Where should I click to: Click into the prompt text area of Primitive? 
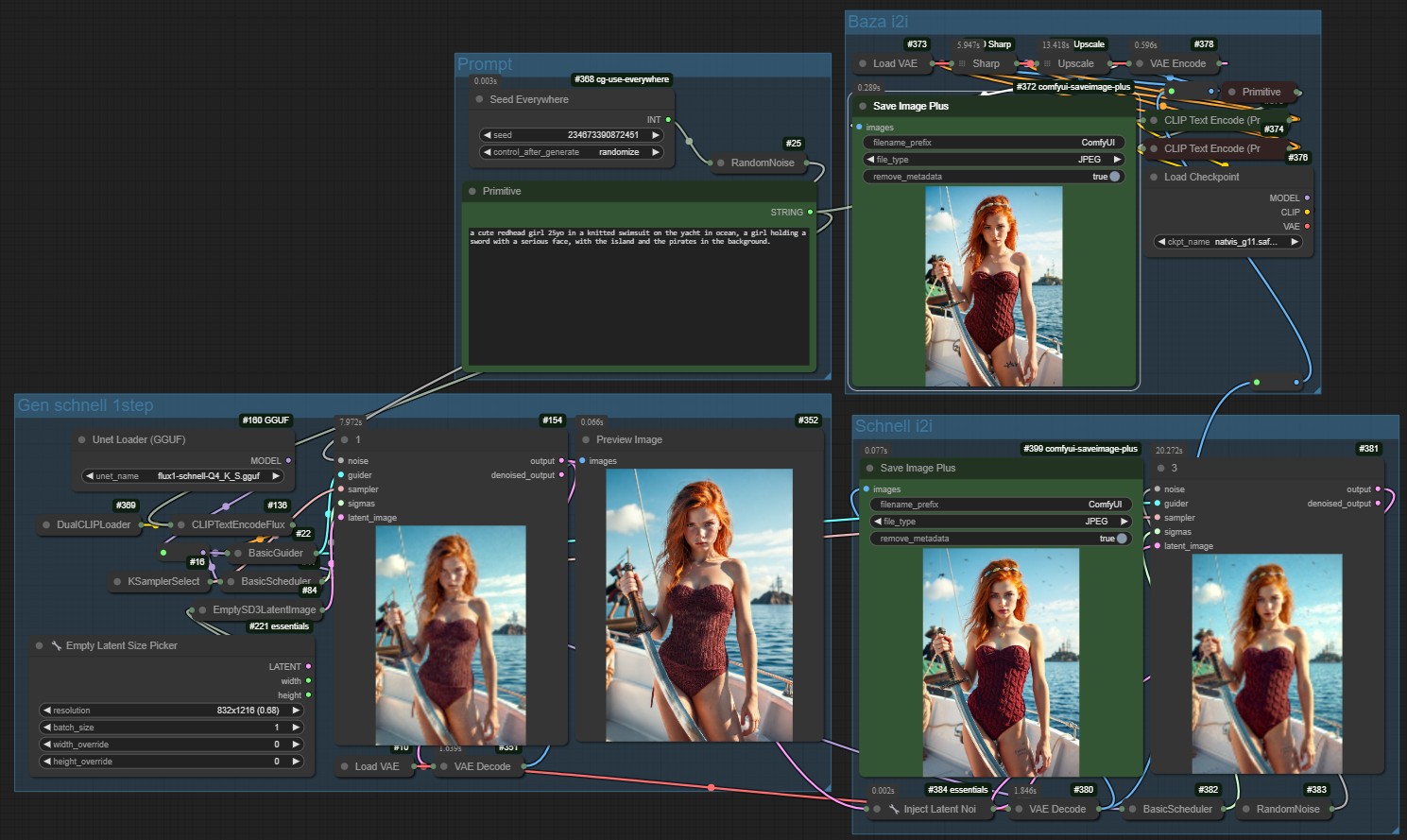pyautogui.click(x=639, y=295)
